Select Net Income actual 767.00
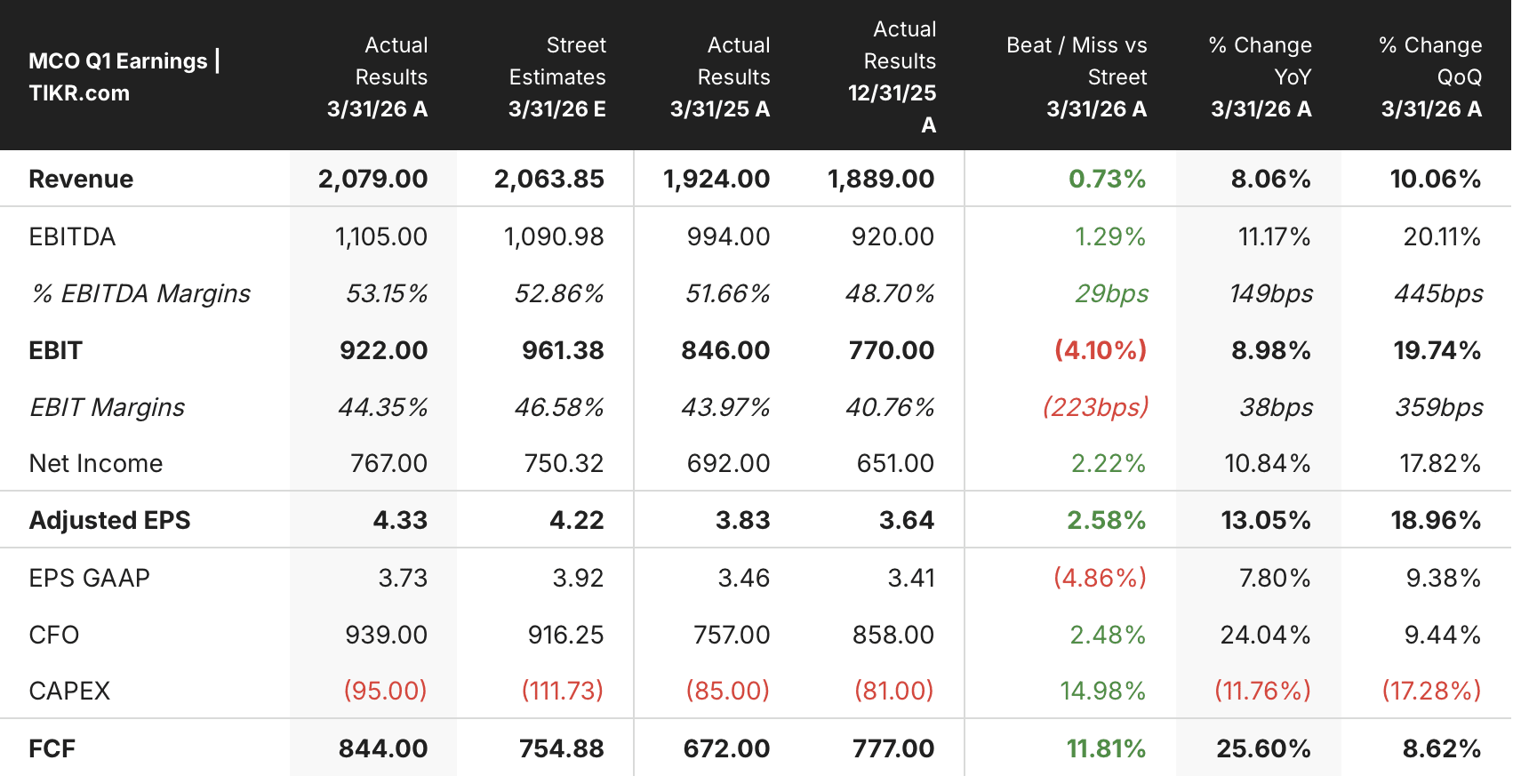1513x784 pixels. pos(388,463)
